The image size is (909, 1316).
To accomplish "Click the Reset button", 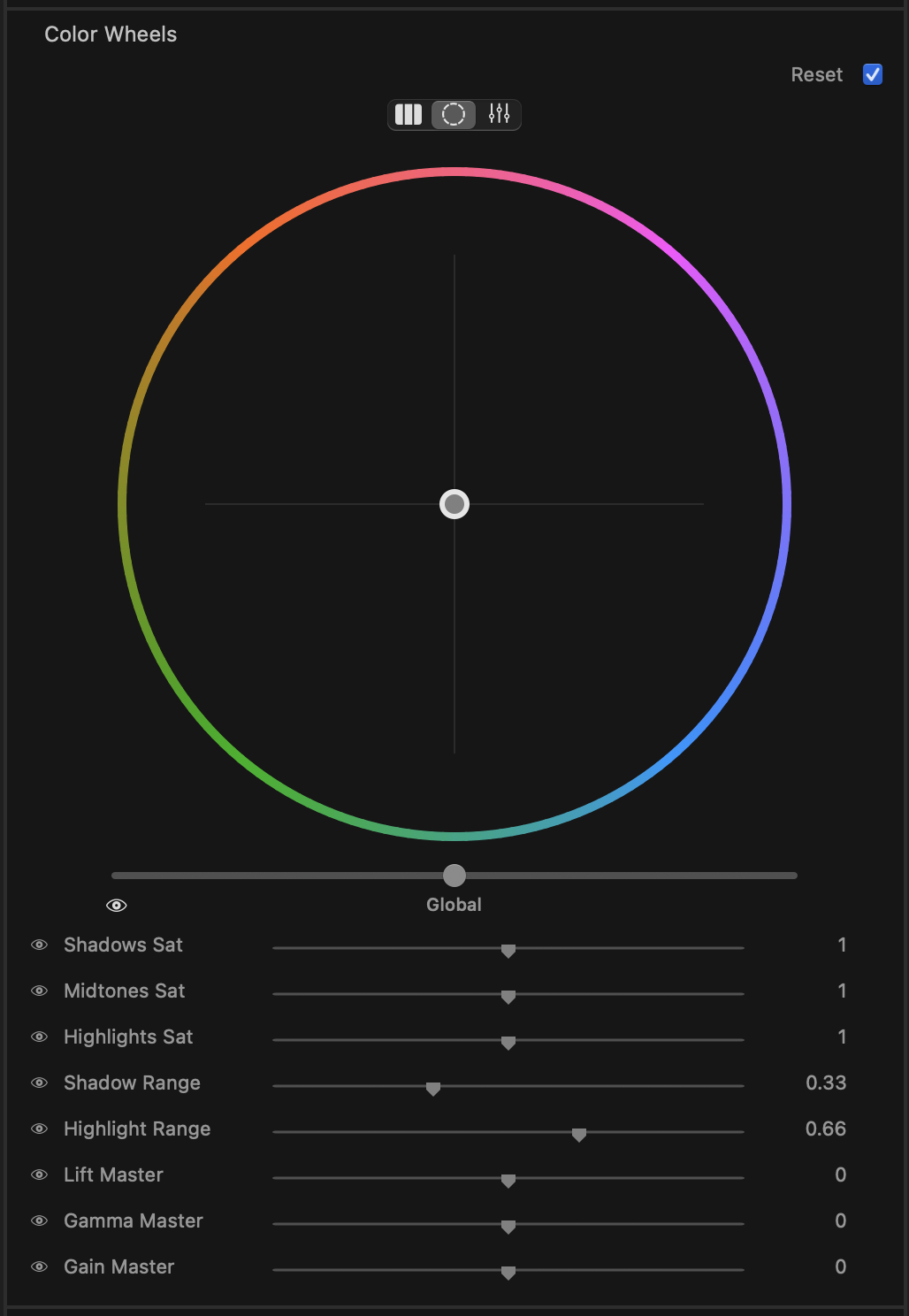I will (x=816, y=74).
